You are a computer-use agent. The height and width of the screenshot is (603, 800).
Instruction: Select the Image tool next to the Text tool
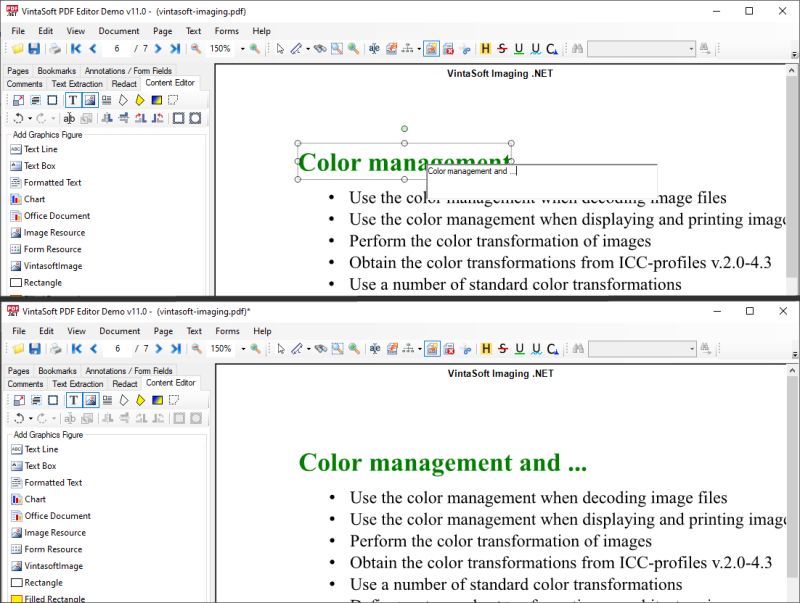pos(90,100)
